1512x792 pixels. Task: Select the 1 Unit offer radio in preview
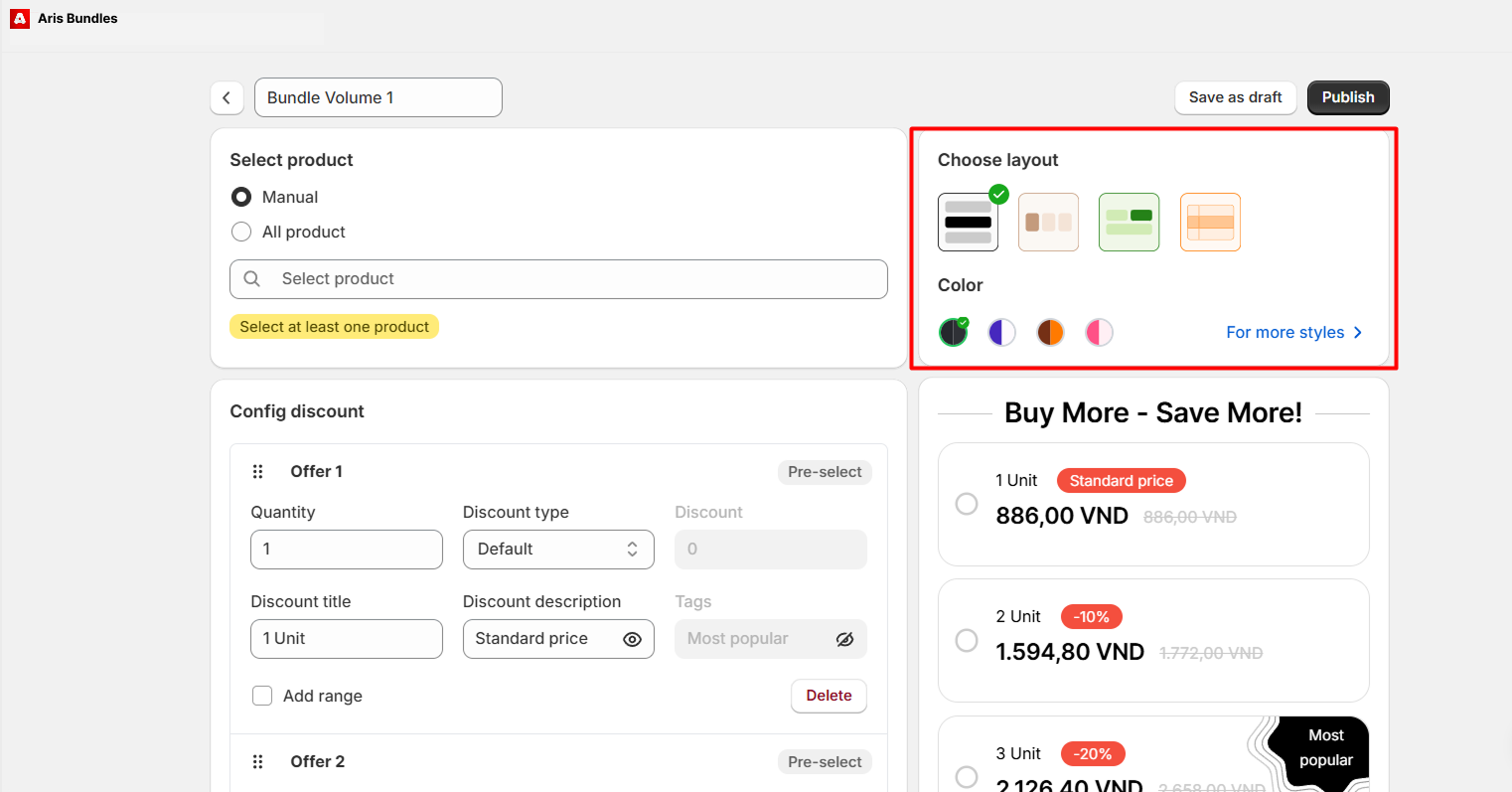(967, 504)
